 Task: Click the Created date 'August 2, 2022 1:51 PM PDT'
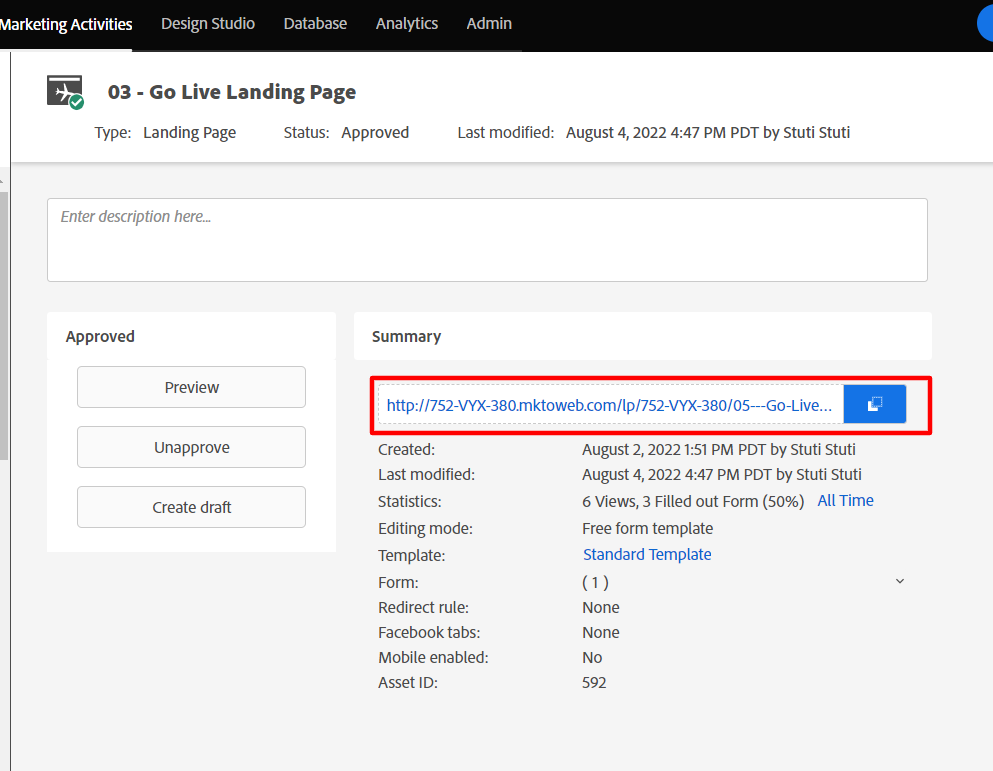pyautogui.click(x=674, y=450)
